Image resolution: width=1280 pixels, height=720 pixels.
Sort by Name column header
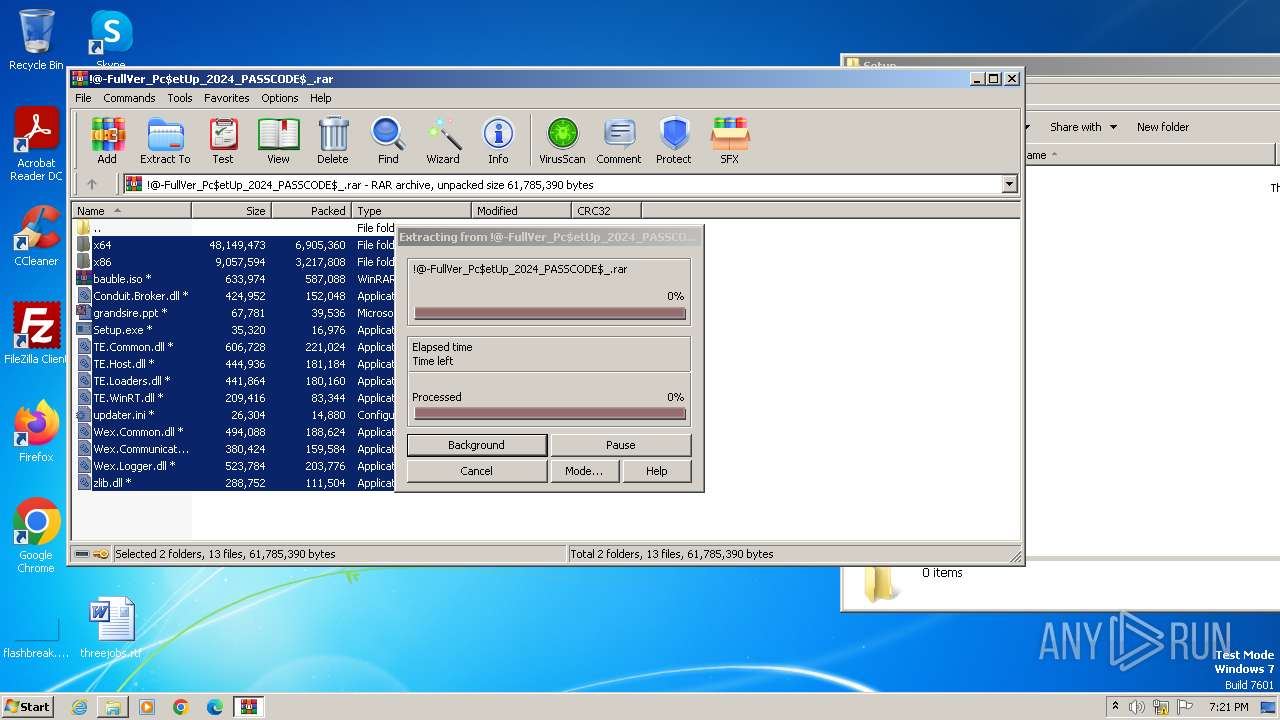pos(132,211)
